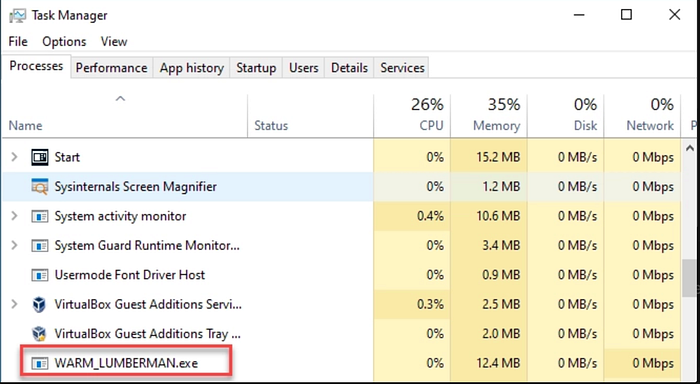Select the Sysinternals Screen Magnifier row name
Viewport: 700px width, 384px height.
(x=135, y=187)
